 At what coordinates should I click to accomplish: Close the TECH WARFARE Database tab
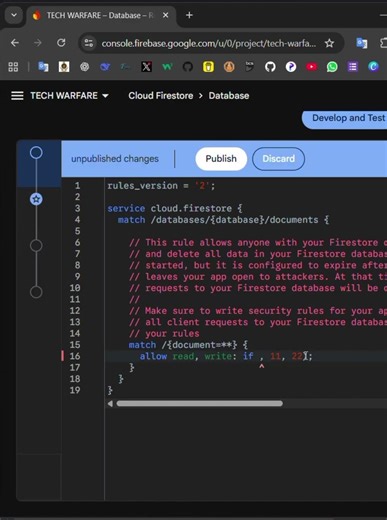(165, 15)
